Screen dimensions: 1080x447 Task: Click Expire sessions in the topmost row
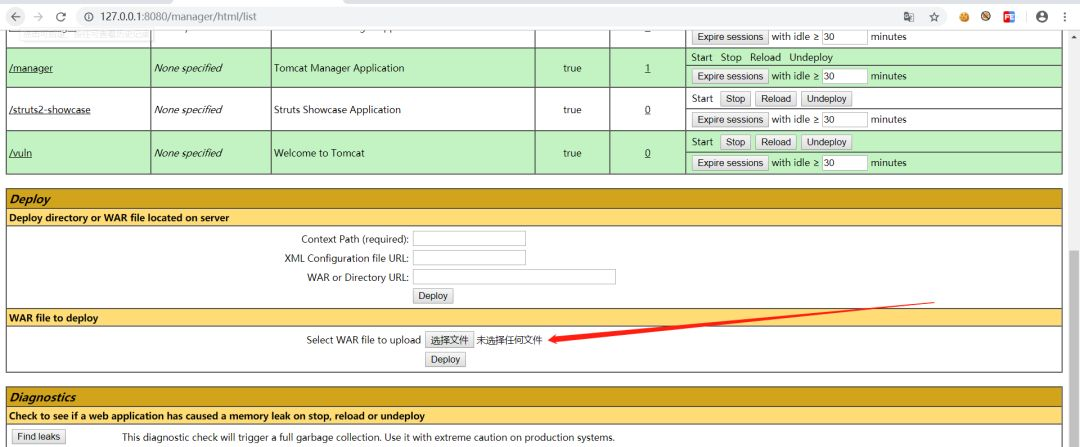tap(730, 37)
